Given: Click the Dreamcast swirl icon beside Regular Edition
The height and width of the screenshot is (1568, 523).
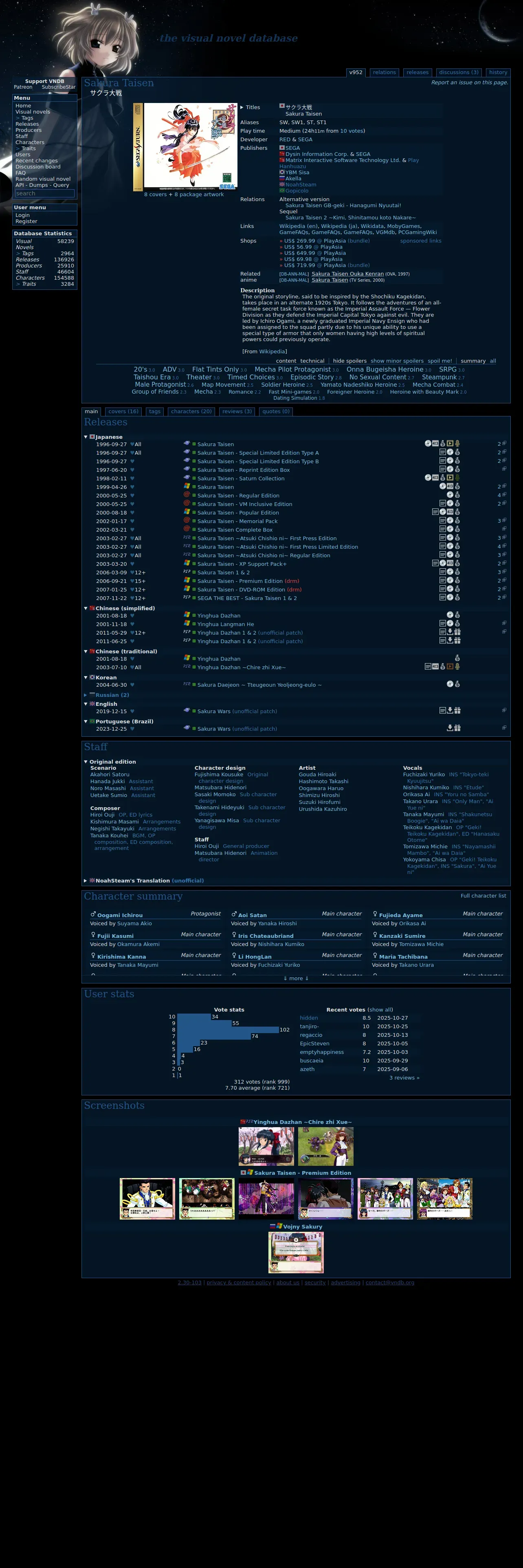Looking at the screenshot, I should point(187,494).
